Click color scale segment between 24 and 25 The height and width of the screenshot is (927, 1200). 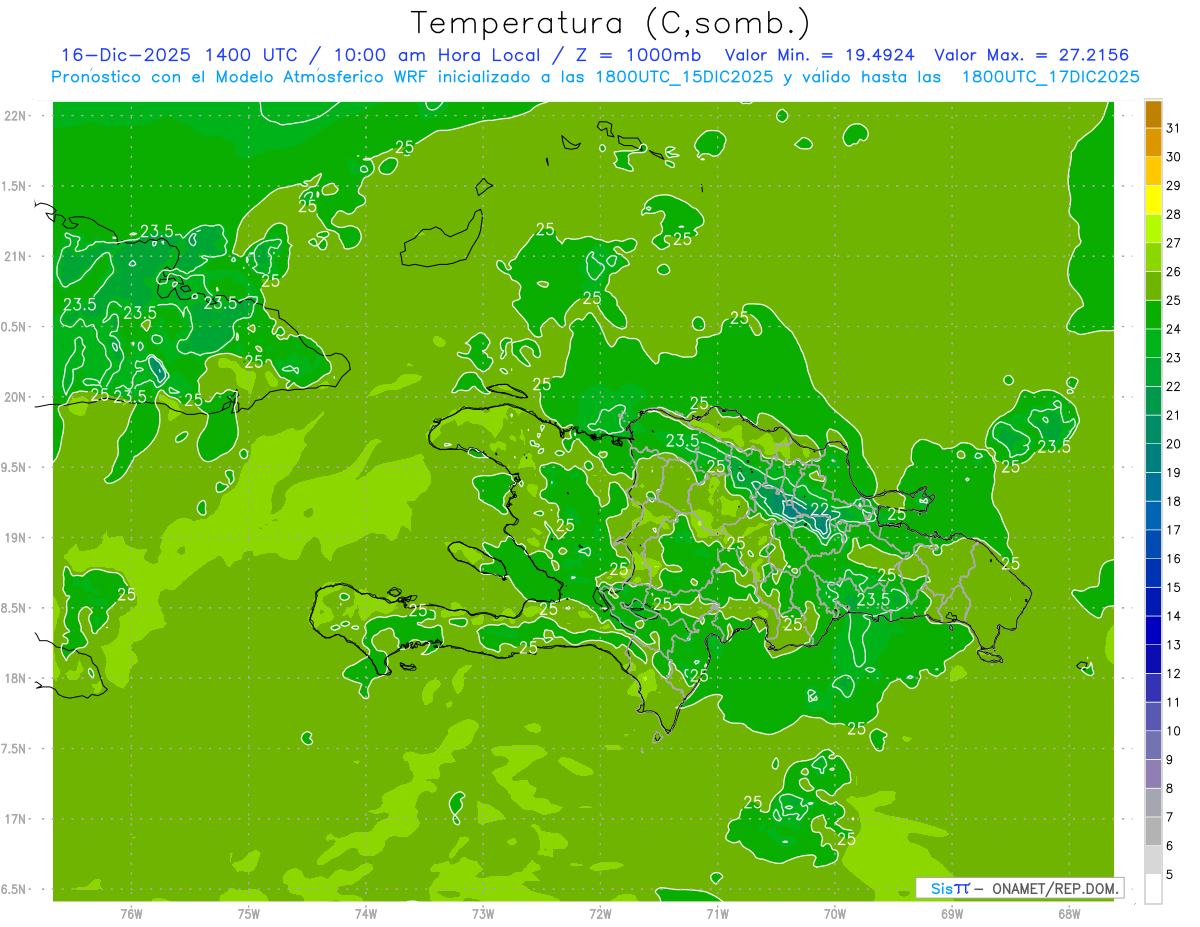pyautogui.click(x=1153, y=315)
